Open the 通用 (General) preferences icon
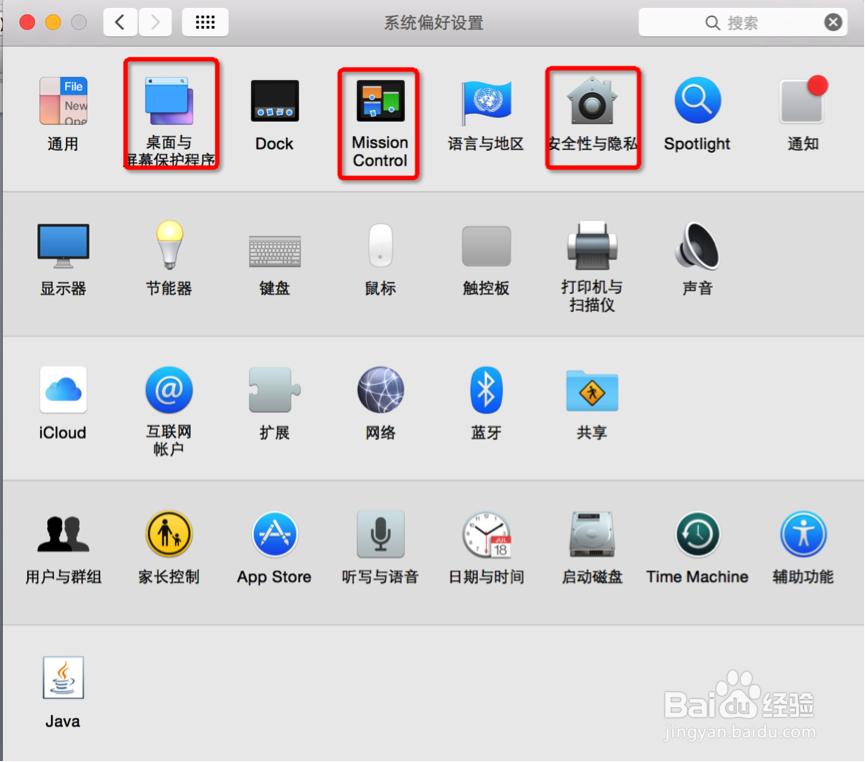Image resolution: width=865 pixels, height=762 pixels. pos(63,101)
